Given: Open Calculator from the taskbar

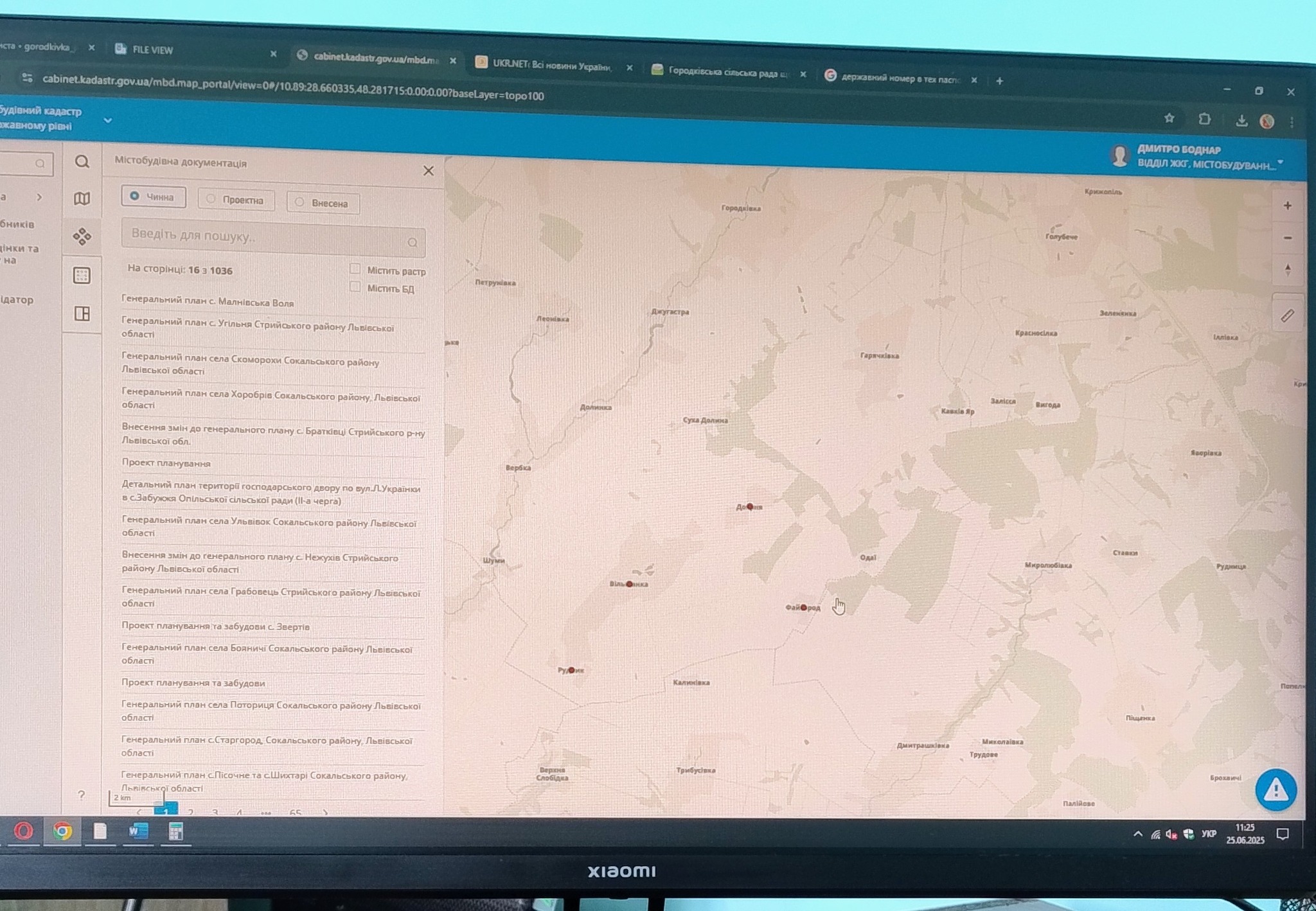Looking at the screenshot, I should pyautogui.click(x=175, y=831).
